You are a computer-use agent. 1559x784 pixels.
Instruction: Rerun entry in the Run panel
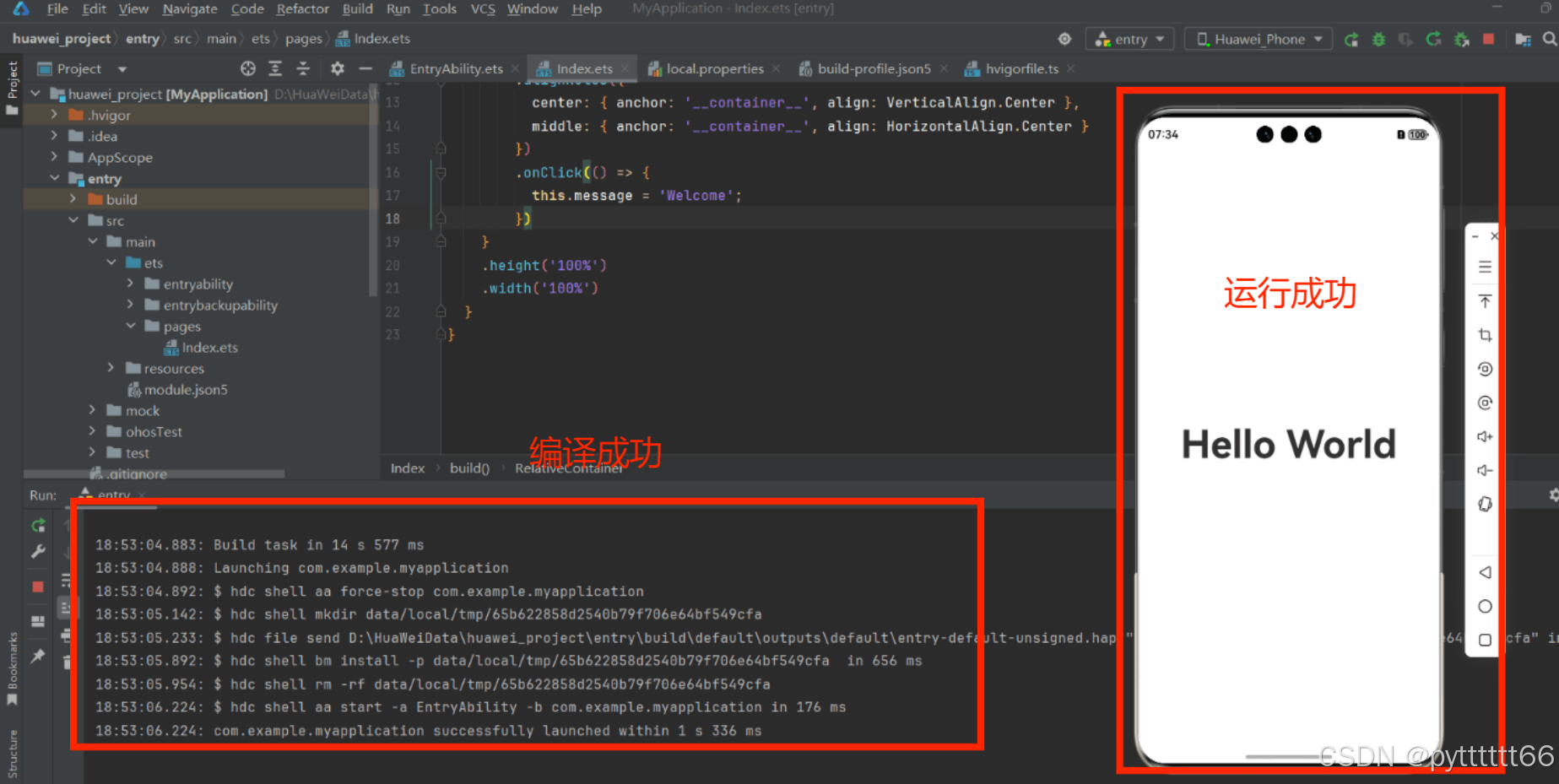(x=38, y=526)
